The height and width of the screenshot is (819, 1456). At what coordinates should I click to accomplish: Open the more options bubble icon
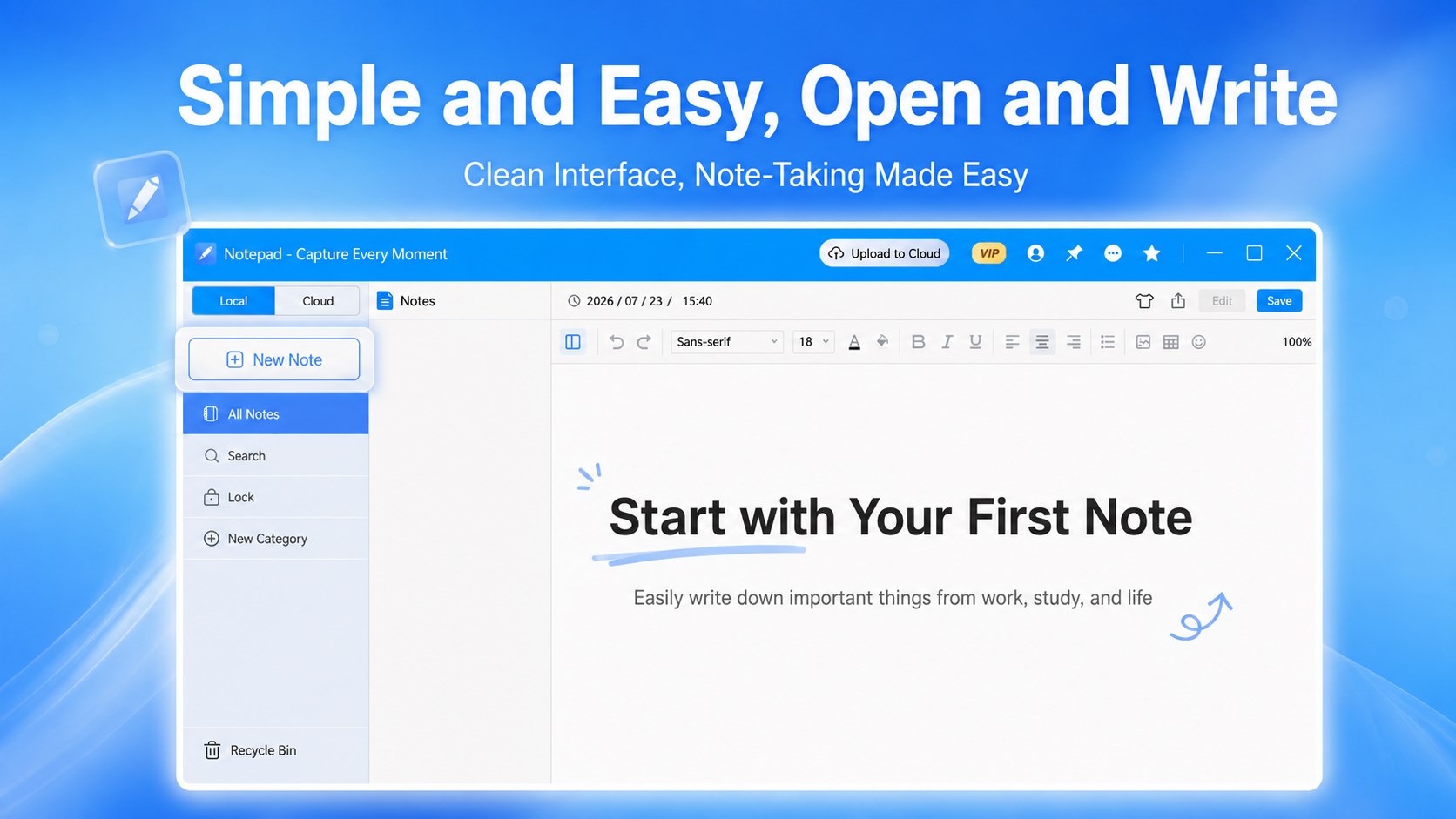[1113, 253]
